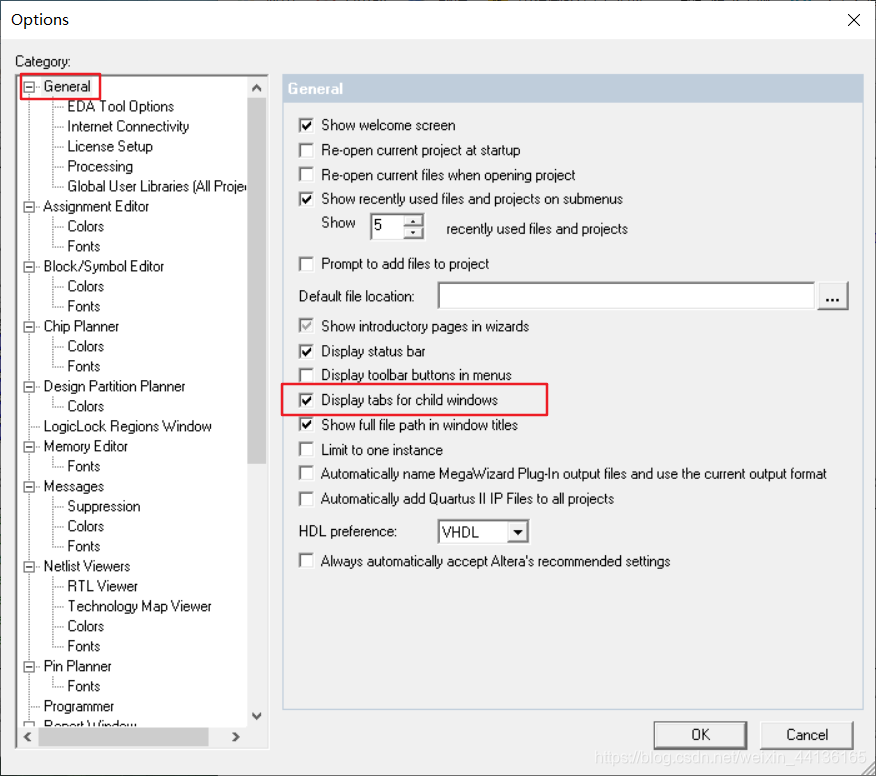Enable Always accept Altera's recommended settings
876x776 pixels.
306,561
